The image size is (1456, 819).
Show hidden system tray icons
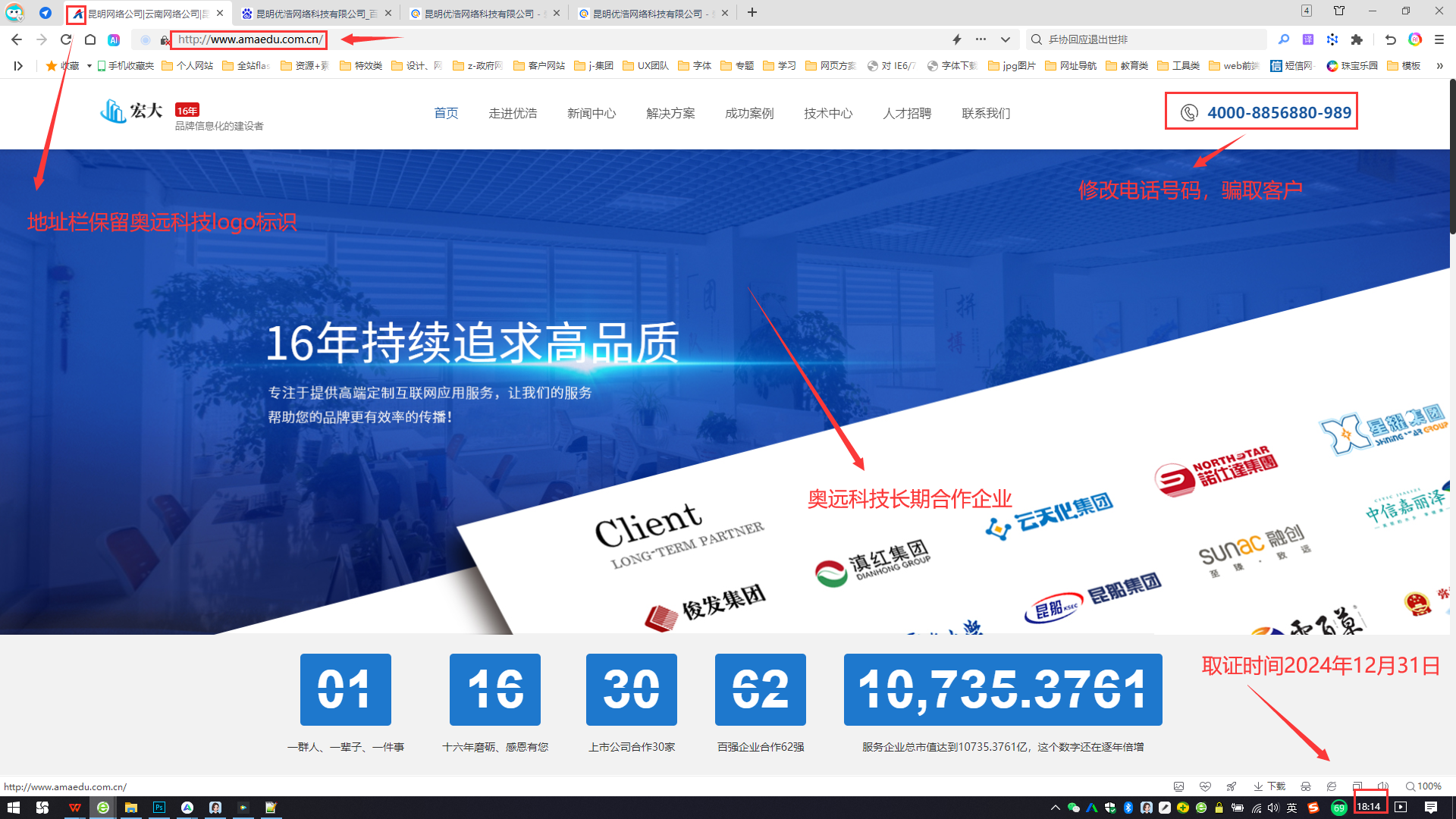(x=1055, y=808)
